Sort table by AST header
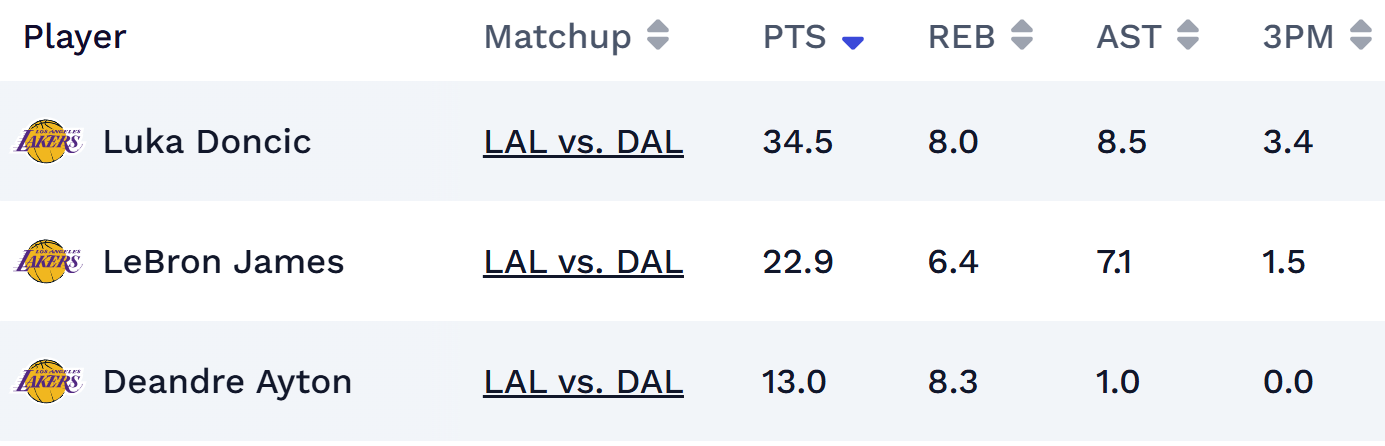This screenshot has width=1385, height=446. point(1130,37)
